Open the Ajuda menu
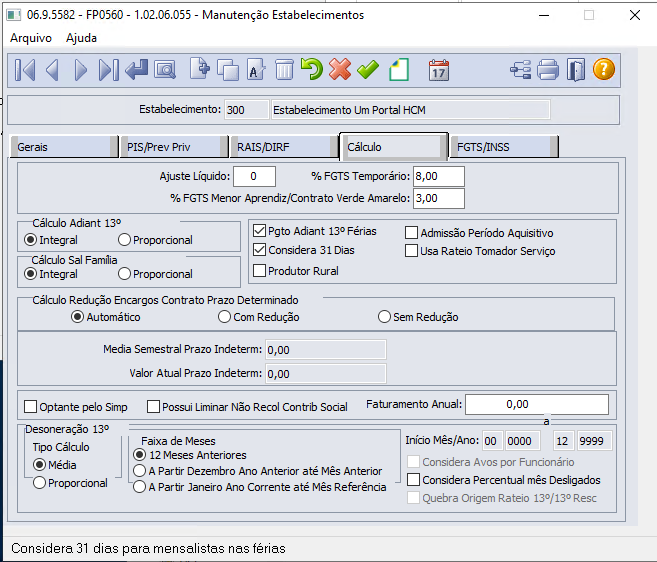The image size is (657, 562). (x=81, y=38)
